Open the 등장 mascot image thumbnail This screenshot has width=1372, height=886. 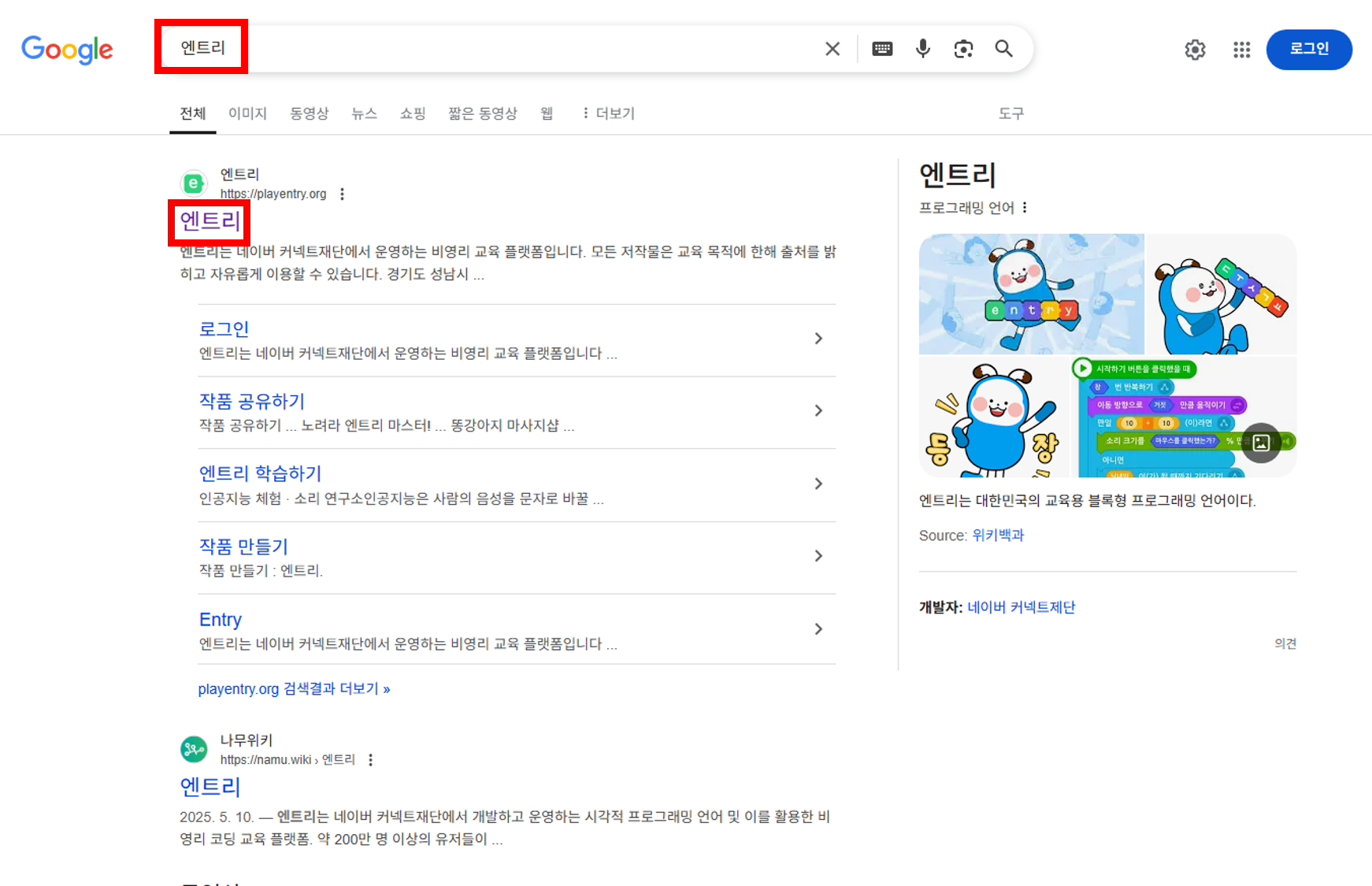(994, 417)
